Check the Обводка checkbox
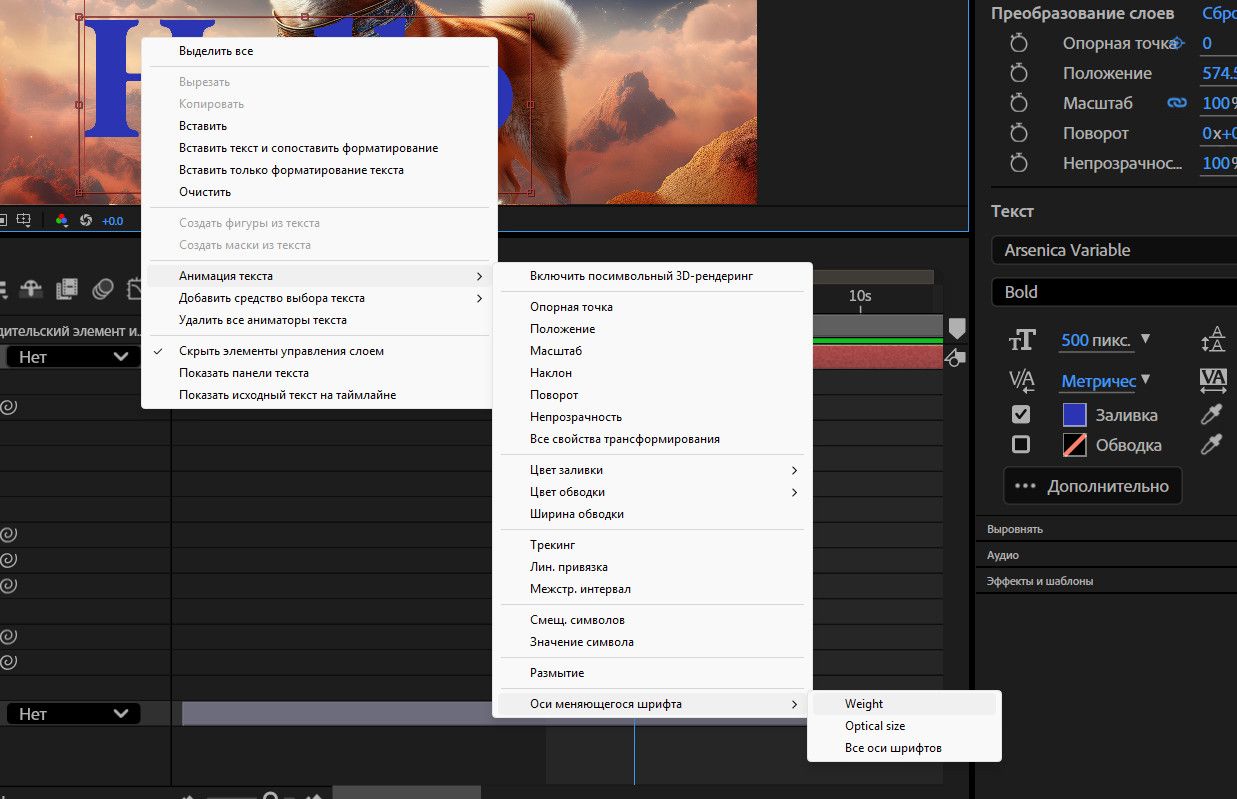1237x799 pixels. tap(1021, 444)
